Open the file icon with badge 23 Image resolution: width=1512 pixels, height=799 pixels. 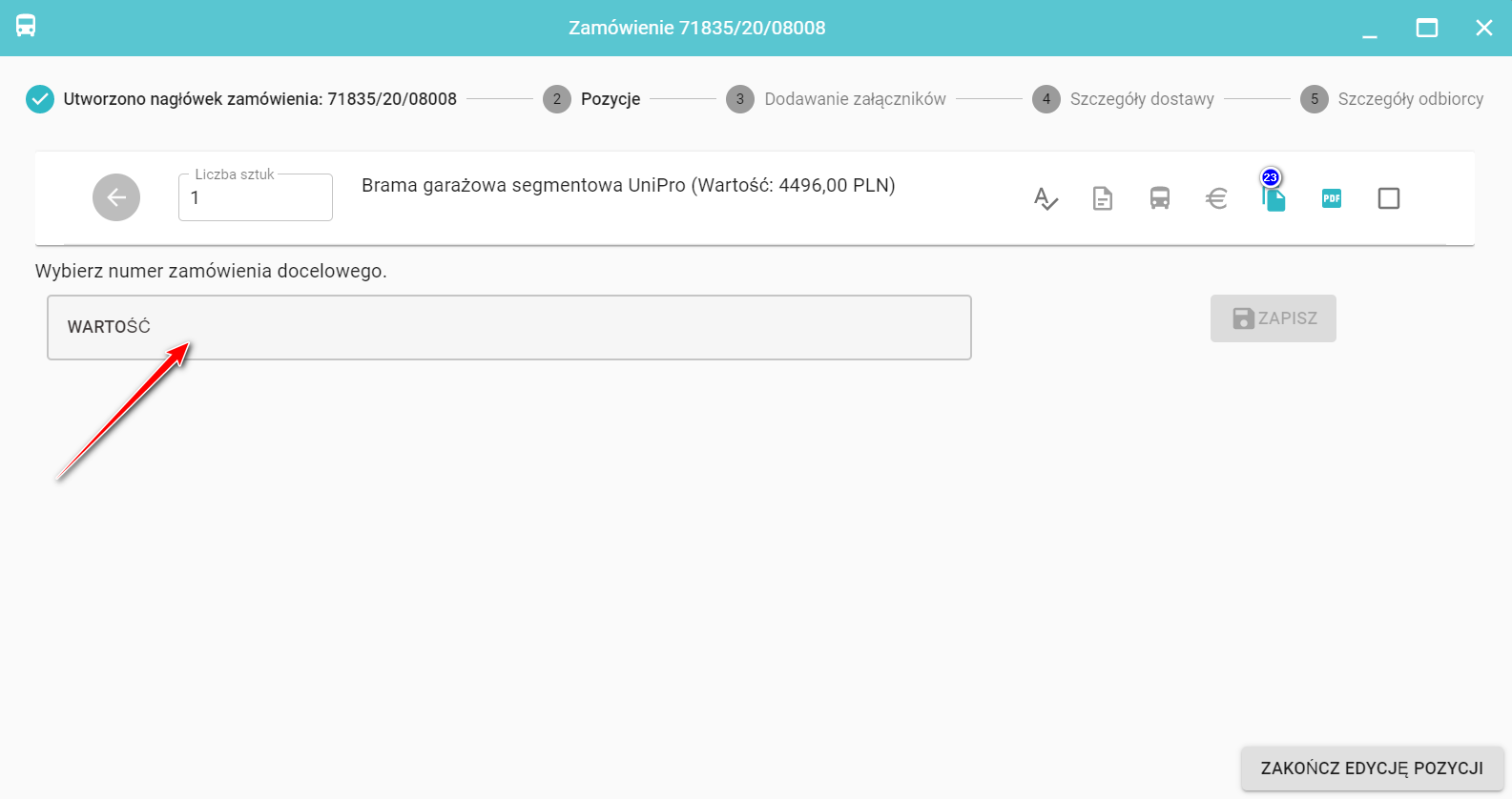tap(1274, 198)
